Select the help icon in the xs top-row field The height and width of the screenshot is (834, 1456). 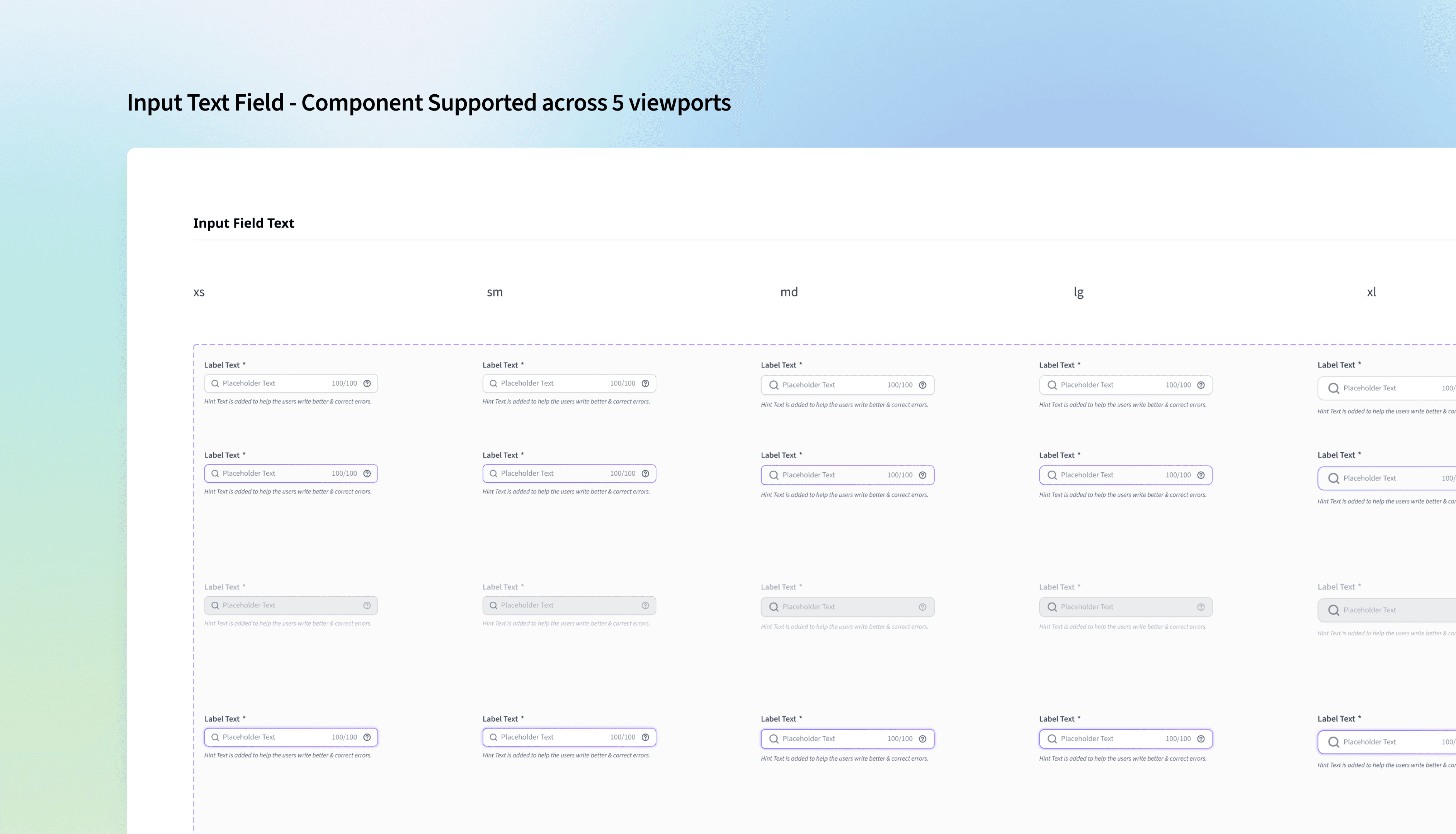367,384
